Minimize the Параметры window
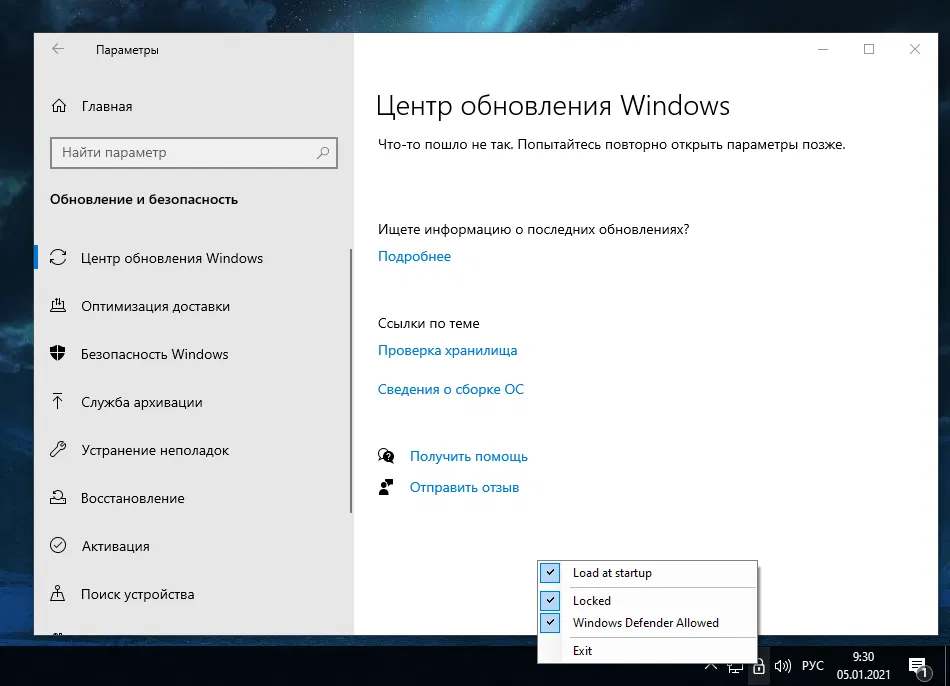 (x=823, y=49)
